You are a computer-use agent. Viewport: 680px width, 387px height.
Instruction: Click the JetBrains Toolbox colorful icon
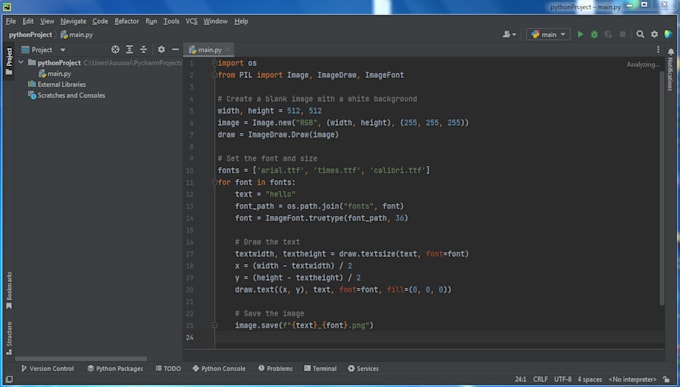pyautogui.click(x=668, y=34)
